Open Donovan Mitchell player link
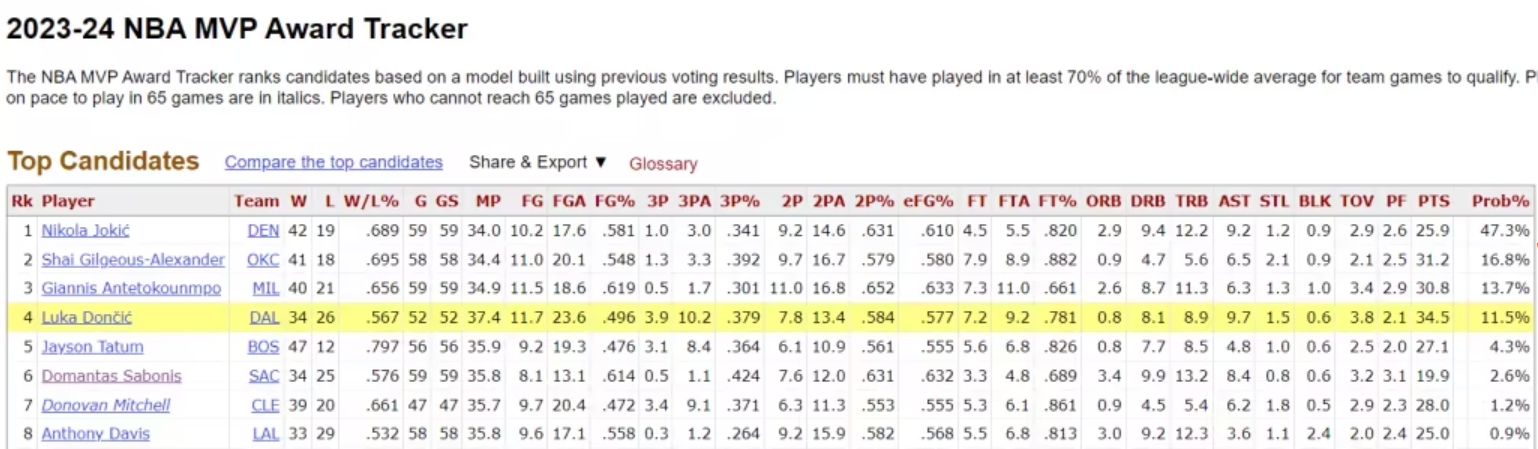 (x=105, y=405)
